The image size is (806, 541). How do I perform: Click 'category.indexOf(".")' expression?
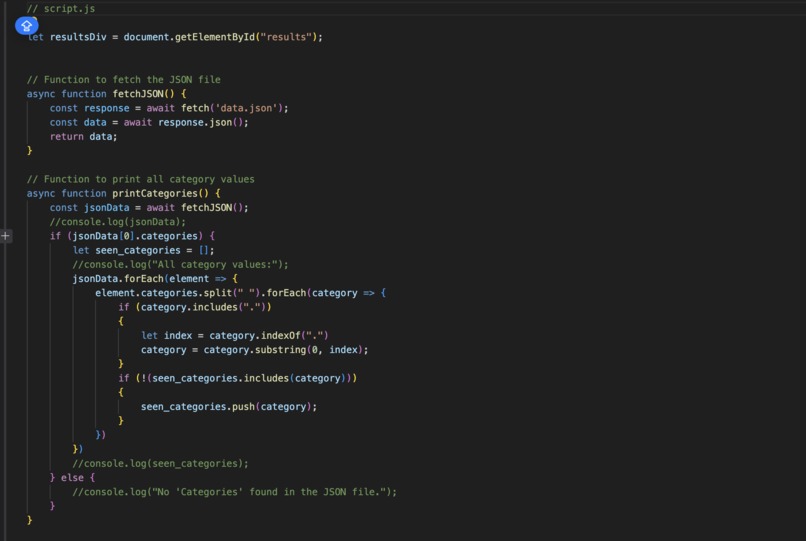[269, 336]
